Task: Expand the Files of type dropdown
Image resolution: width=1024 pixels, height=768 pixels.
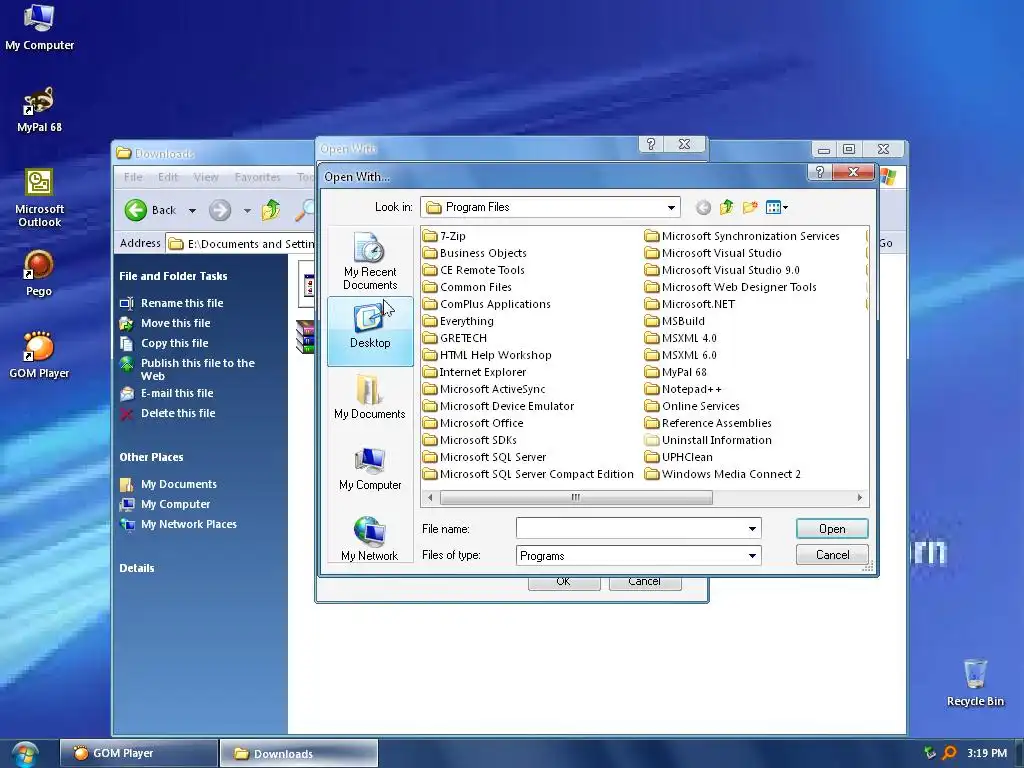Action: pyautogui.click(x=752, y=556)
